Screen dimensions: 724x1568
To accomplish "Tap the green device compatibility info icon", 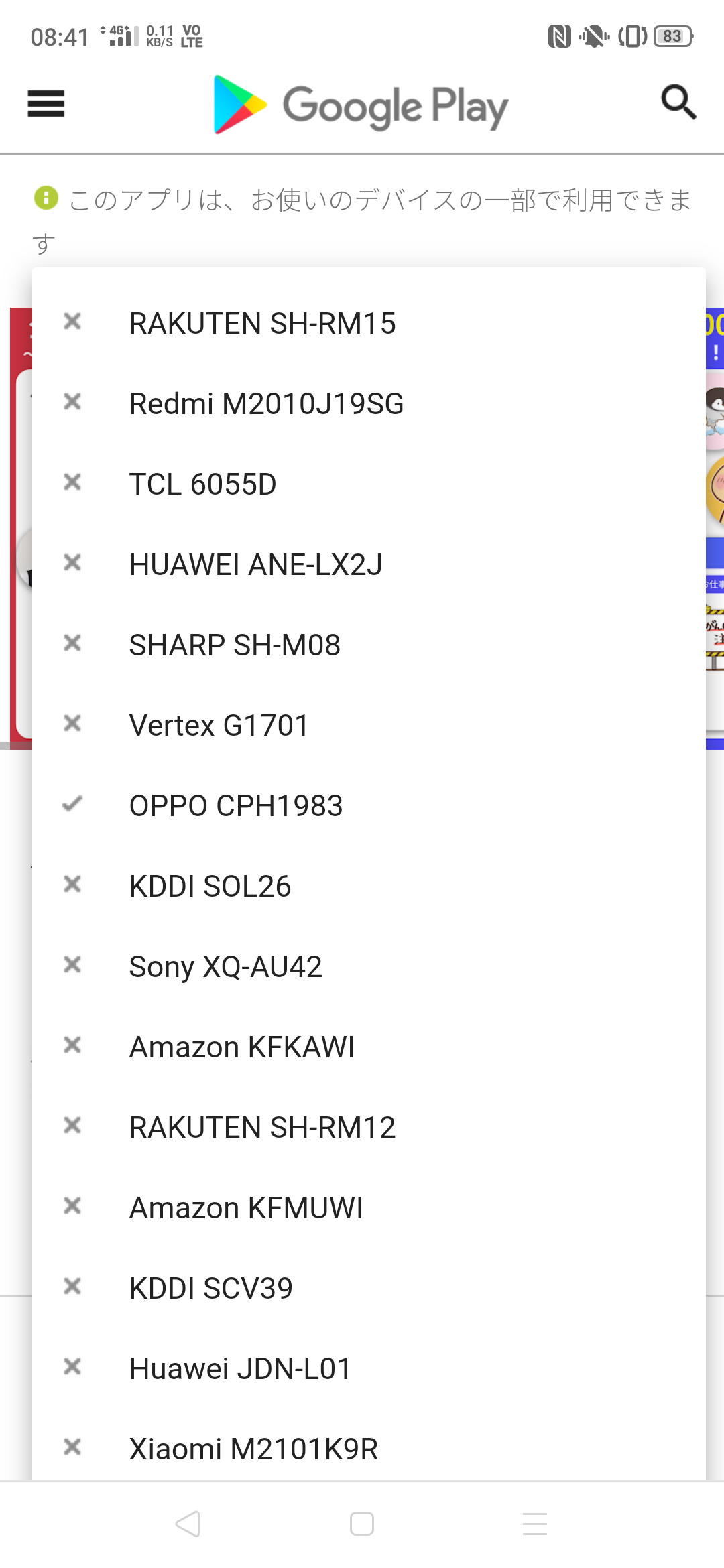I will 46,198.
